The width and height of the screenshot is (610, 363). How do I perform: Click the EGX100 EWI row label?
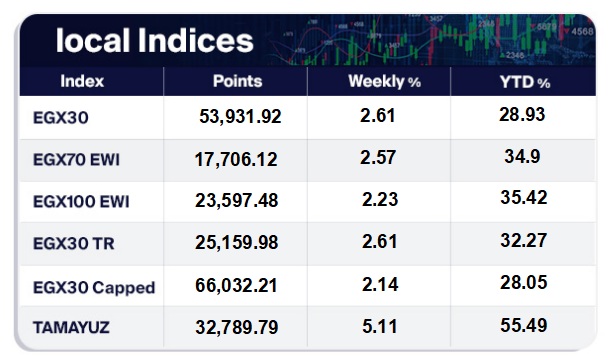click(x=81, y=202)
